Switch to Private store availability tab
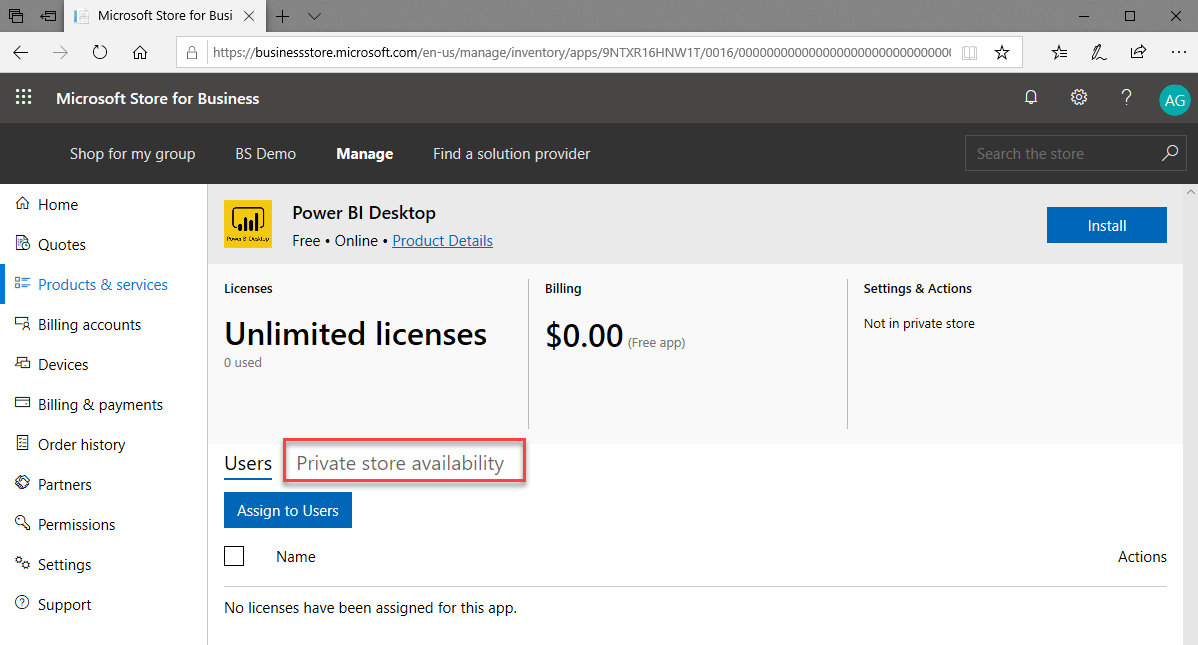Image resolution: width=1198 pixels, height=645 pixels. [400, 463]
